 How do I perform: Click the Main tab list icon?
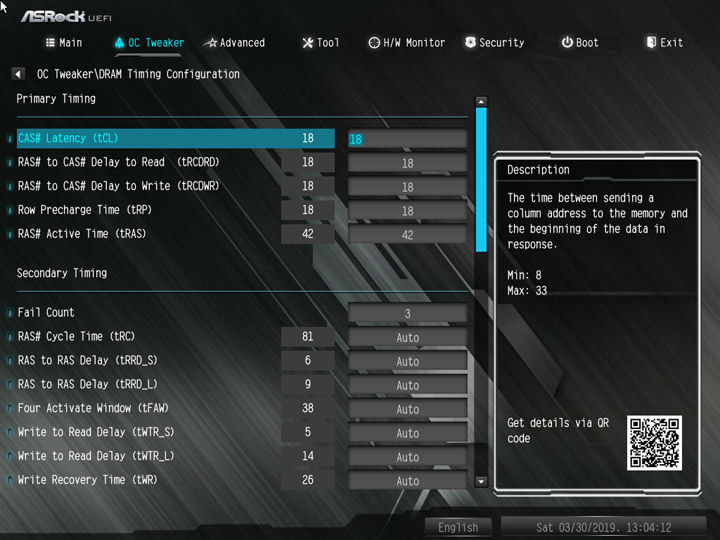point(50,43)
